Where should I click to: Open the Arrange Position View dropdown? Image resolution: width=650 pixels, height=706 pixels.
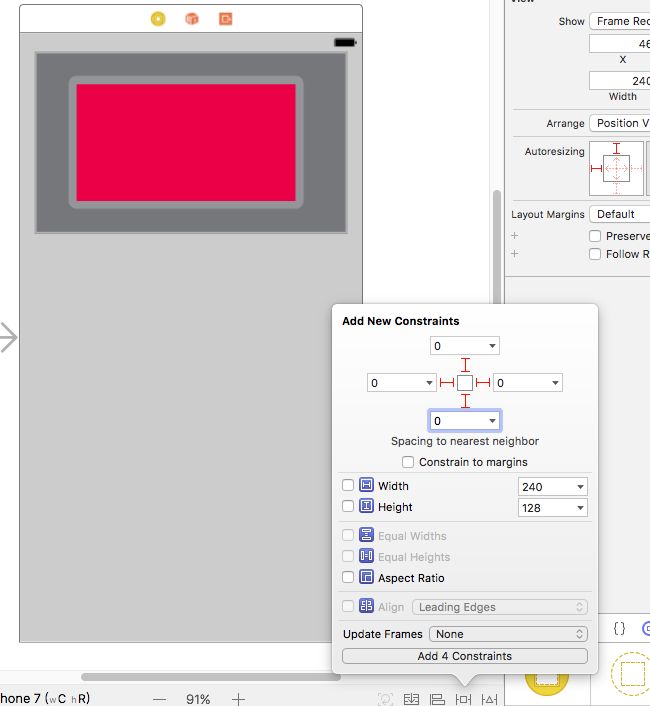coord(620,123)
